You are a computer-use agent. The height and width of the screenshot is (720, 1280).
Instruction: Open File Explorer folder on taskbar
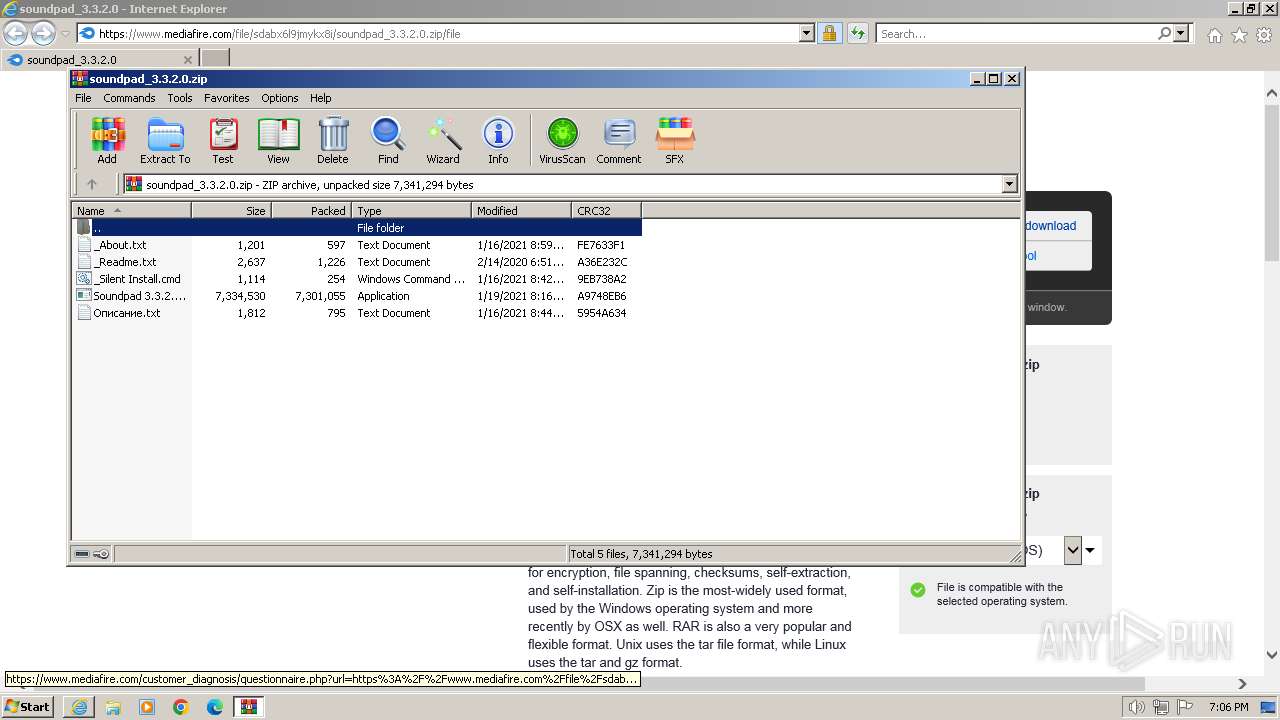pyautogui.click(x=113, y=707)
